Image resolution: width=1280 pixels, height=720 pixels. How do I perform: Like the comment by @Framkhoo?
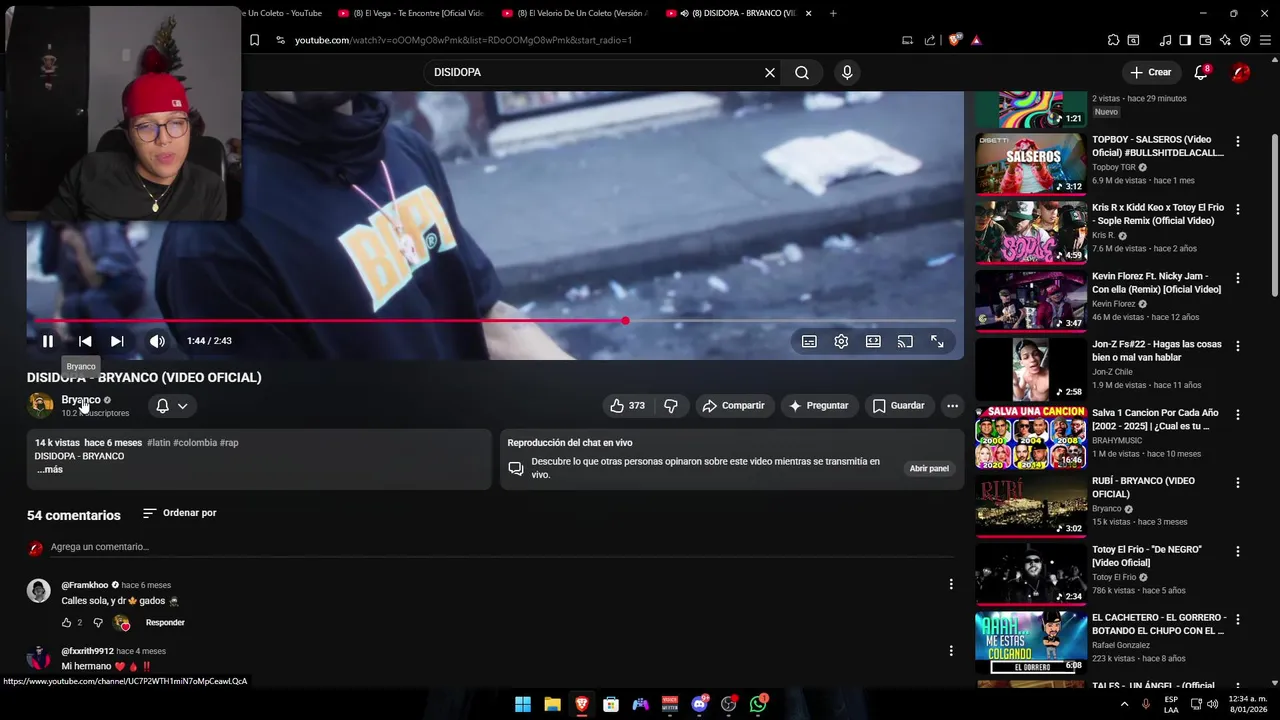(x=67, y=622)
